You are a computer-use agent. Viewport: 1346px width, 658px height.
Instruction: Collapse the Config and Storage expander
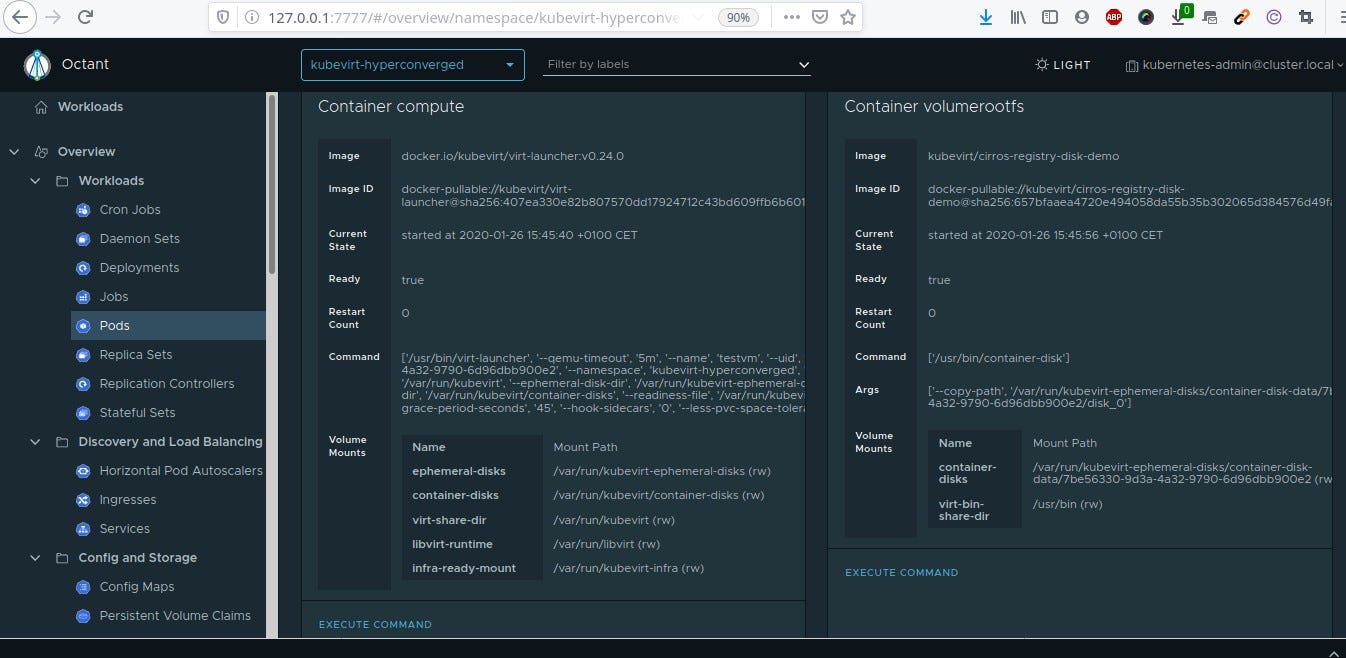click(x=35, y=558)
